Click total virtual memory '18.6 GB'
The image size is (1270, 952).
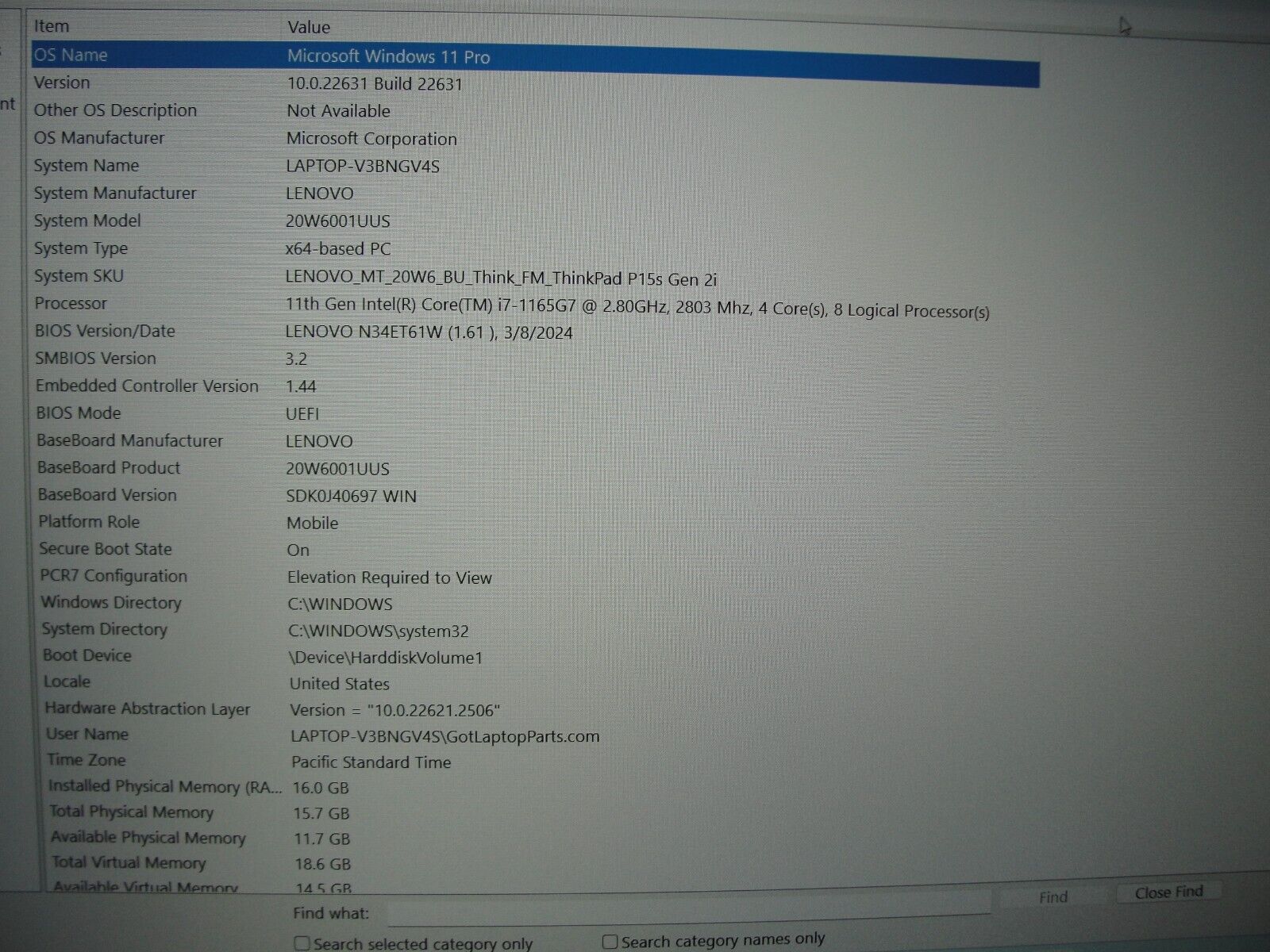point(322,864)
